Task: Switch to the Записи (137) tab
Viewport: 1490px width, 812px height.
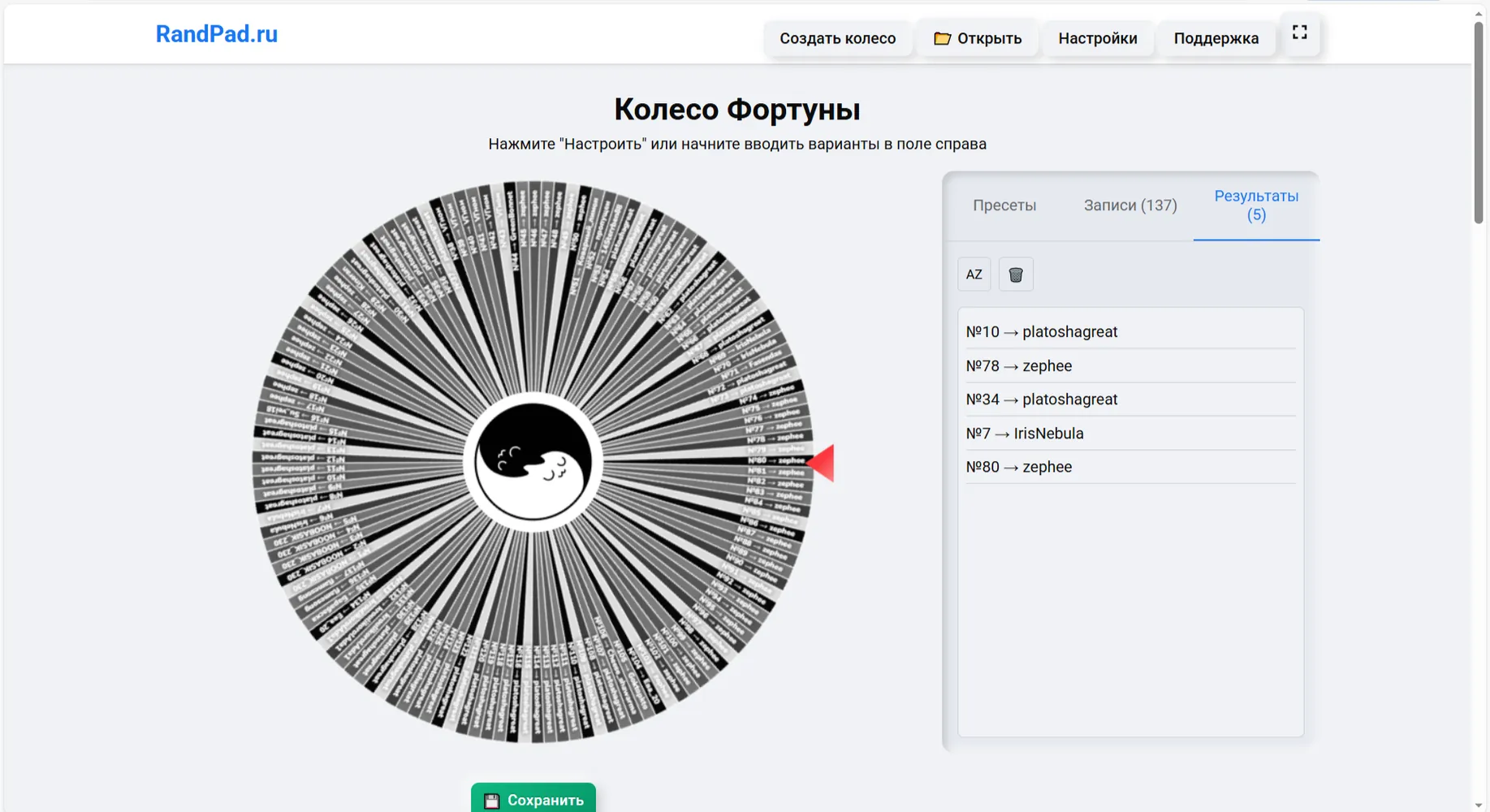Action: coord(1130,205)
